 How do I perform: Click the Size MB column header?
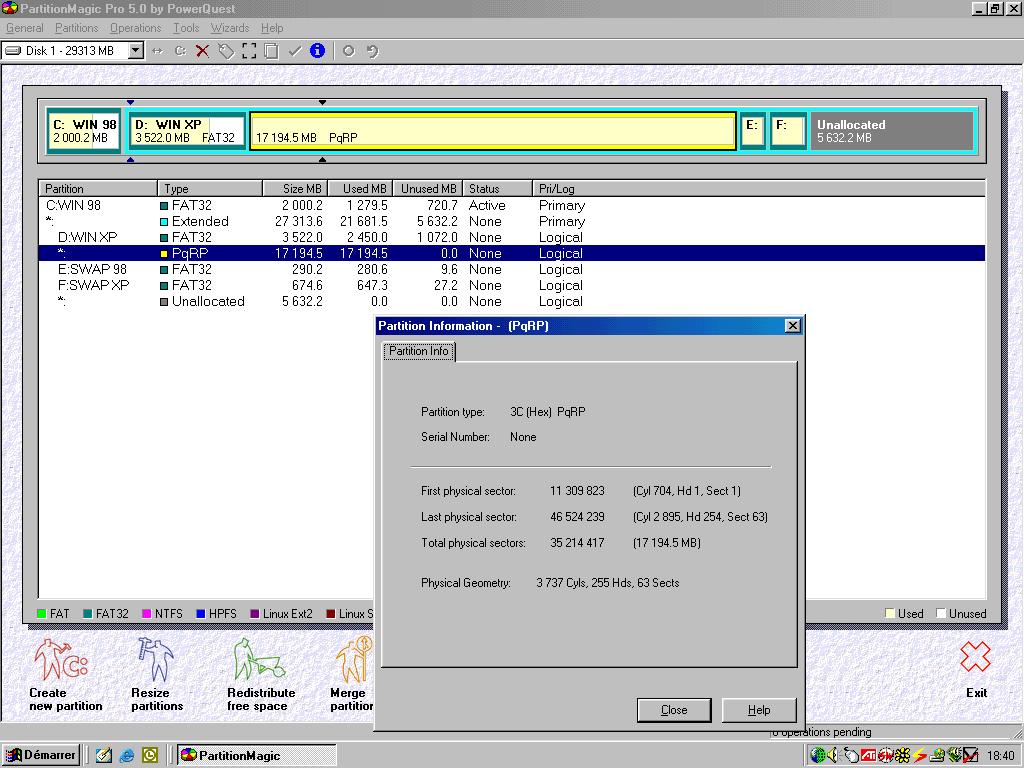(295, 189)
